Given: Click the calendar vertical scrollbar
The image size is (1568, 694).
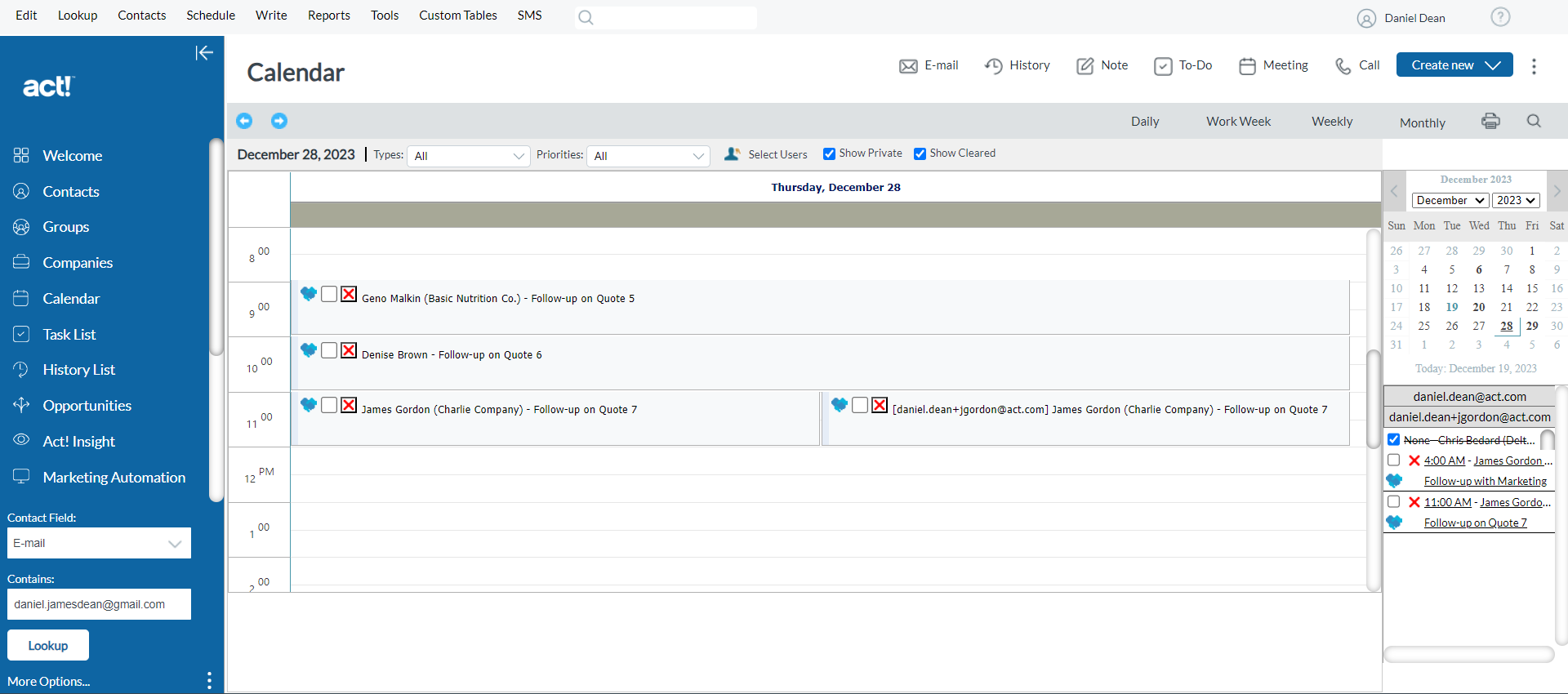Looking at the screenshot, I should (1374, 399).
